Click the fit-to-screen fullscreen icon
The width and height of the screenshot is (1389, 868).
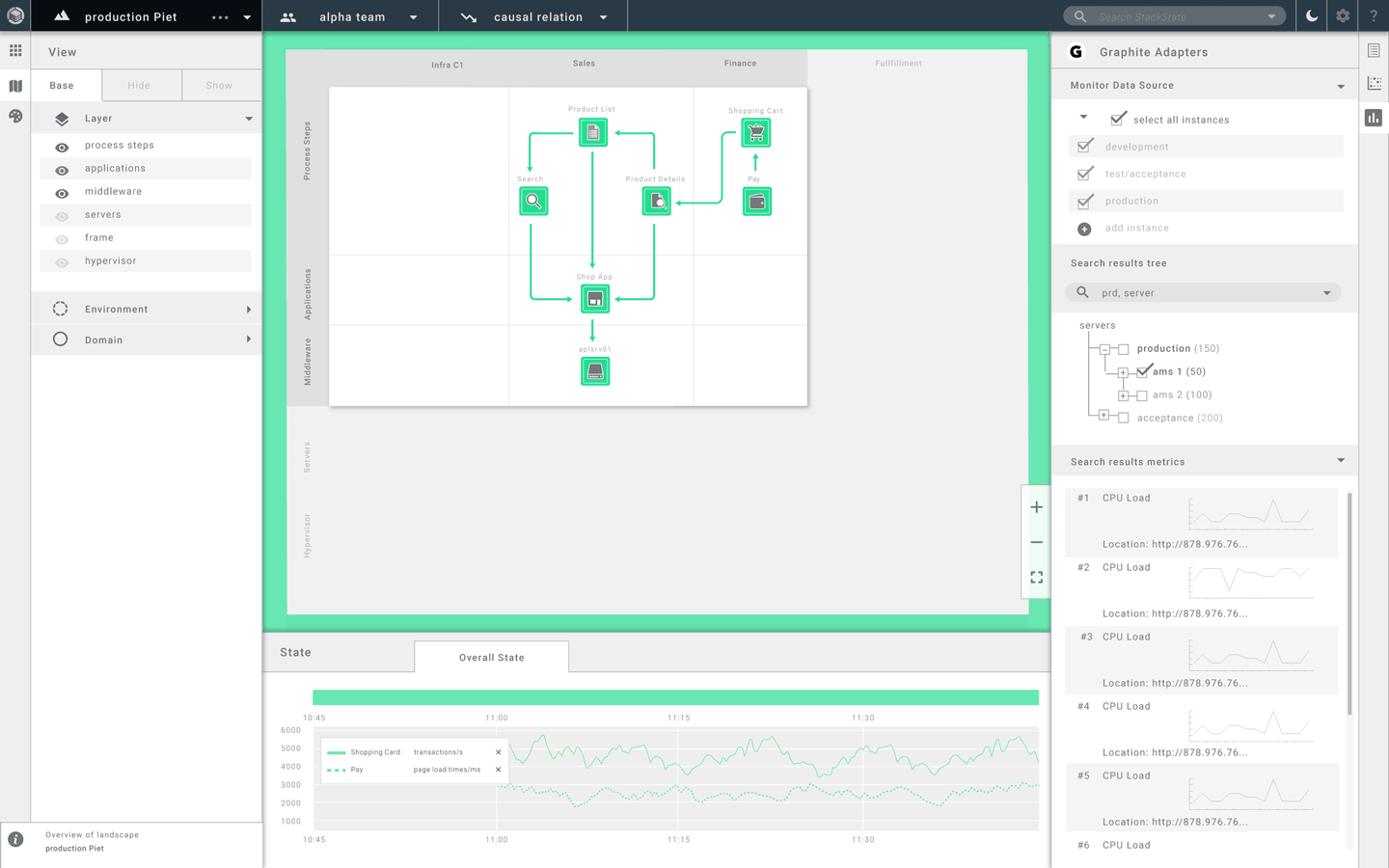1037,577
